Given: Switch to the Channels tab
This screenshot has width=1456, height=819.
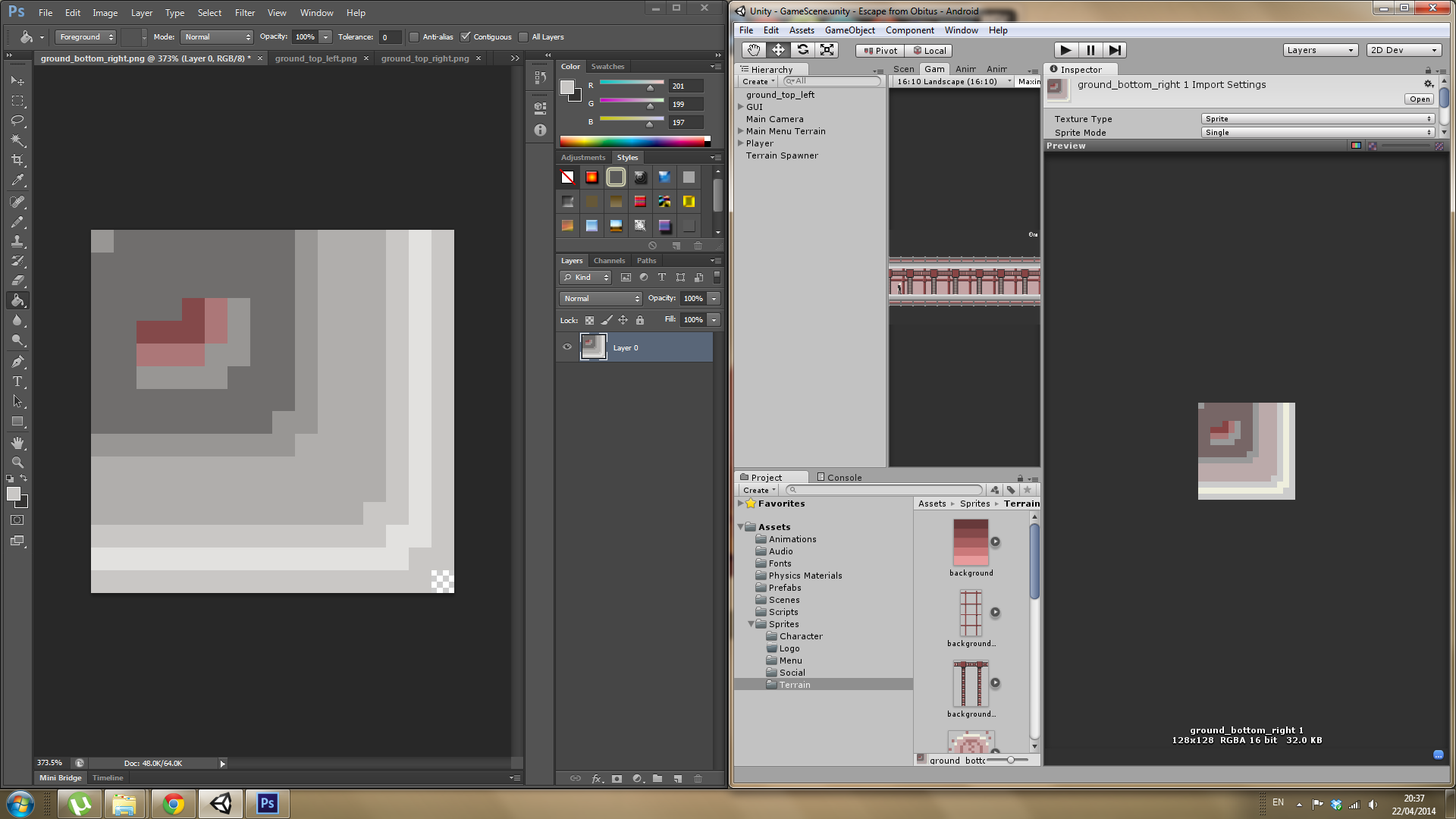Looking at the screenshot, I should point(609,260).
